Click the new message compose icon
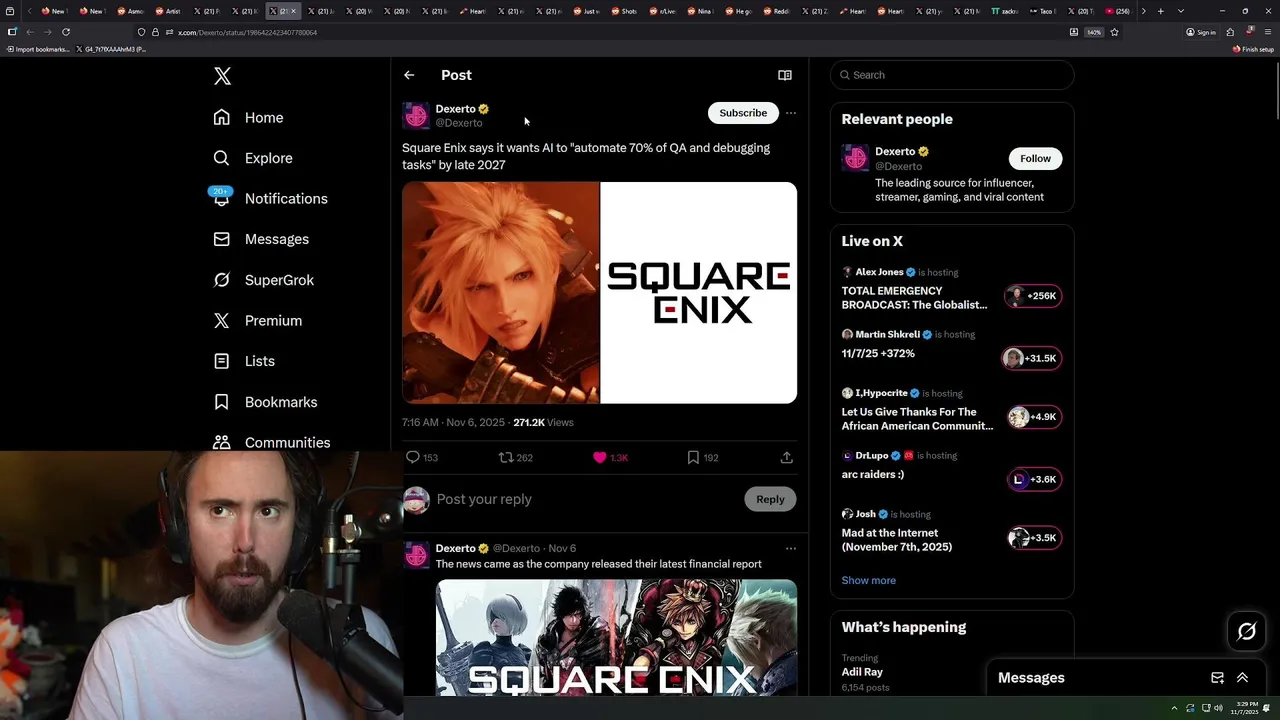Screen dimensions: 1280x720 [x=1217, y=678]
